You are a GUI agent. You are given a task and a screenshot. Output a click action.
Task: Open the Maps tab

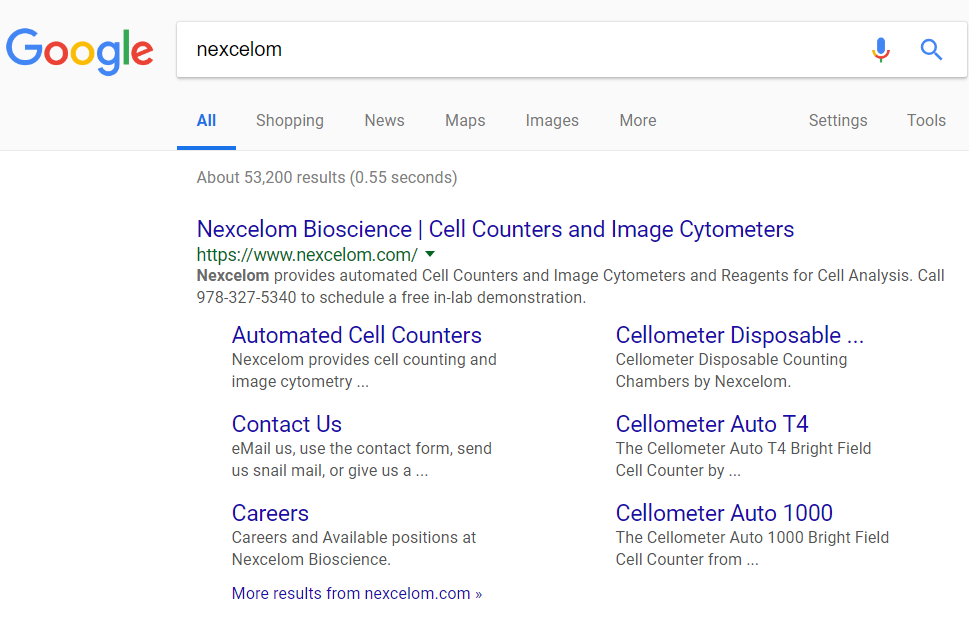tap(465, 121)
